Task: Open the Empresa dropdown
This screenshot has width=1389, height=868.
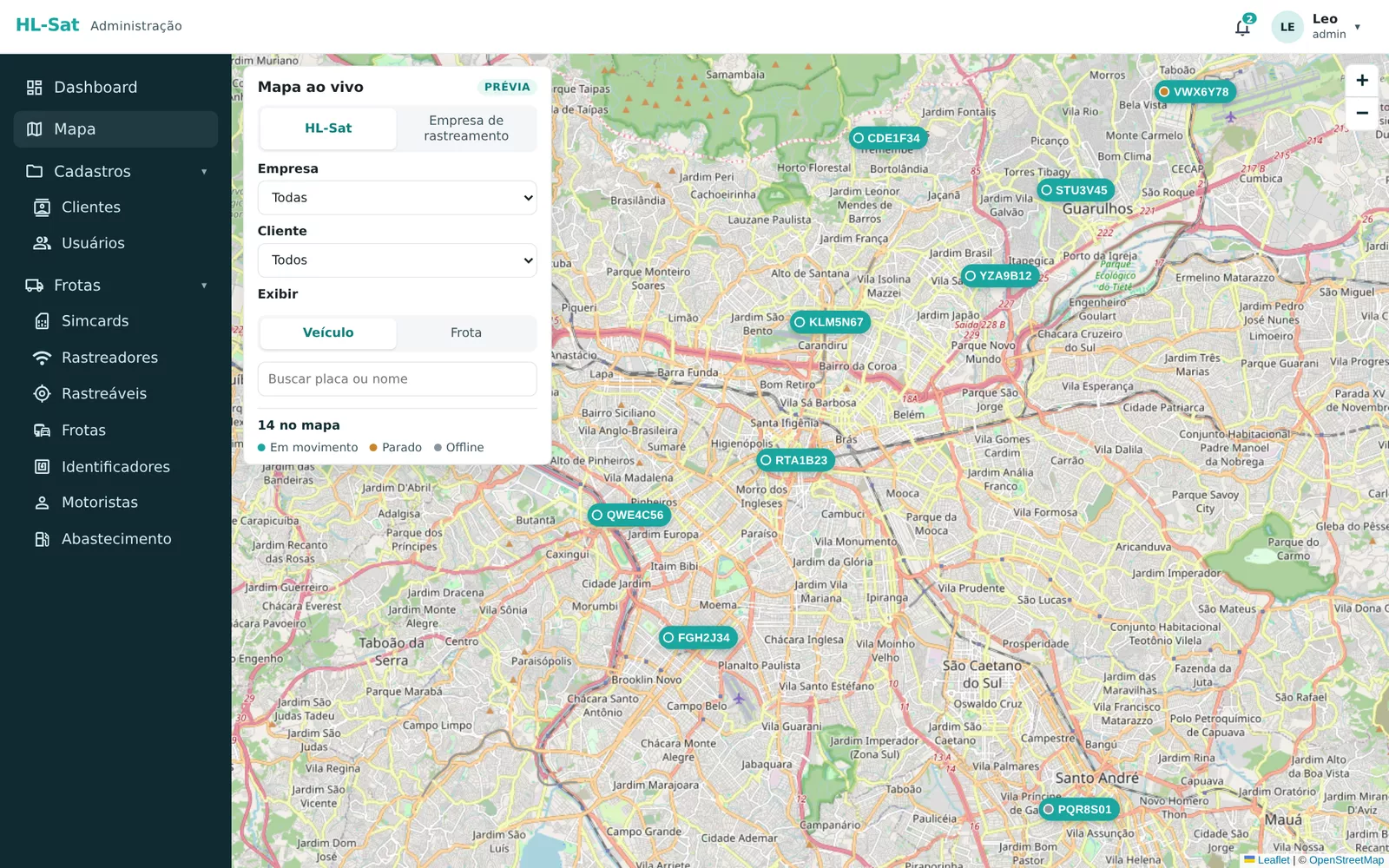Action: 398,198
